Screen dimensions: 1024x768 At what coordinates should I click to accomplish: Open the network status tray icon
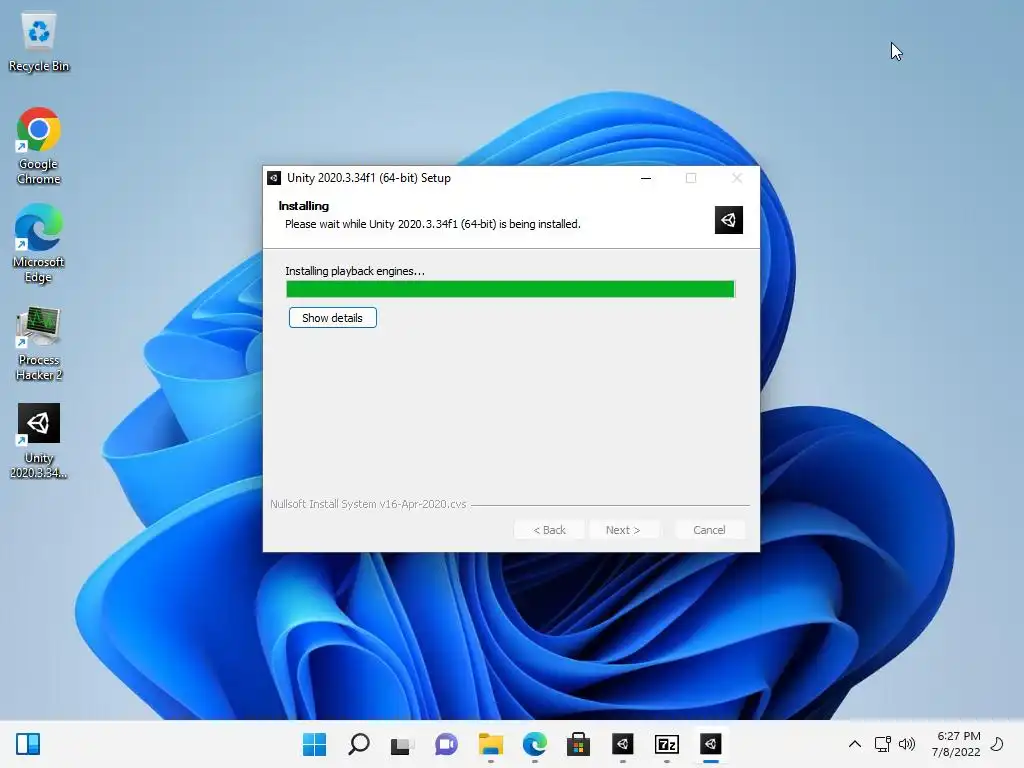883,744
